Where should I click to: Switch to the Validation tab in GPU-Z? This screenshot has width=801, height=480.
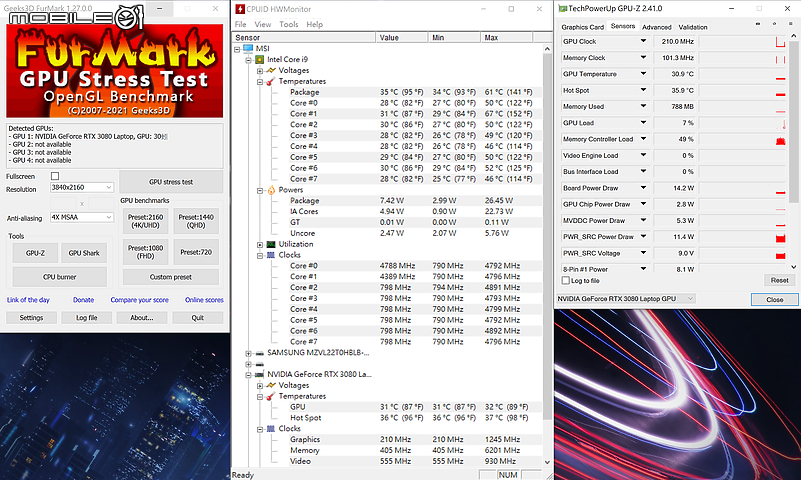(x=693, y=27)
